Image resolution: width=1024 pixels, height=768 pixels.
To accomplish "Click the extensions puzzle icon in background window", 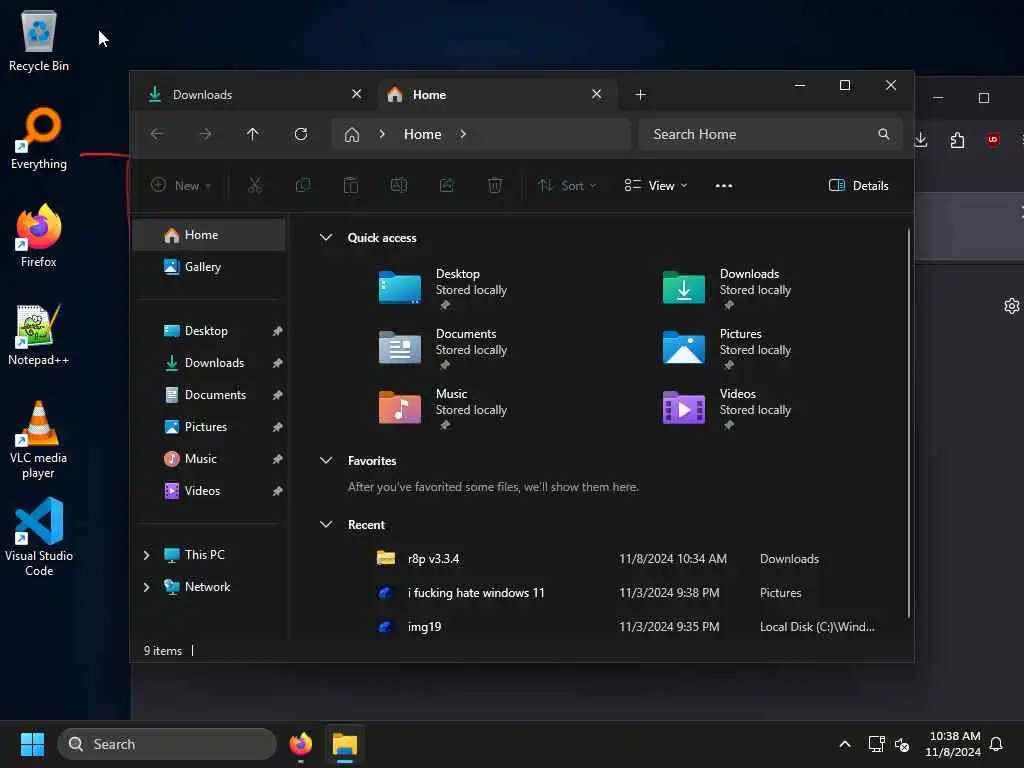I will click(957, 140).
